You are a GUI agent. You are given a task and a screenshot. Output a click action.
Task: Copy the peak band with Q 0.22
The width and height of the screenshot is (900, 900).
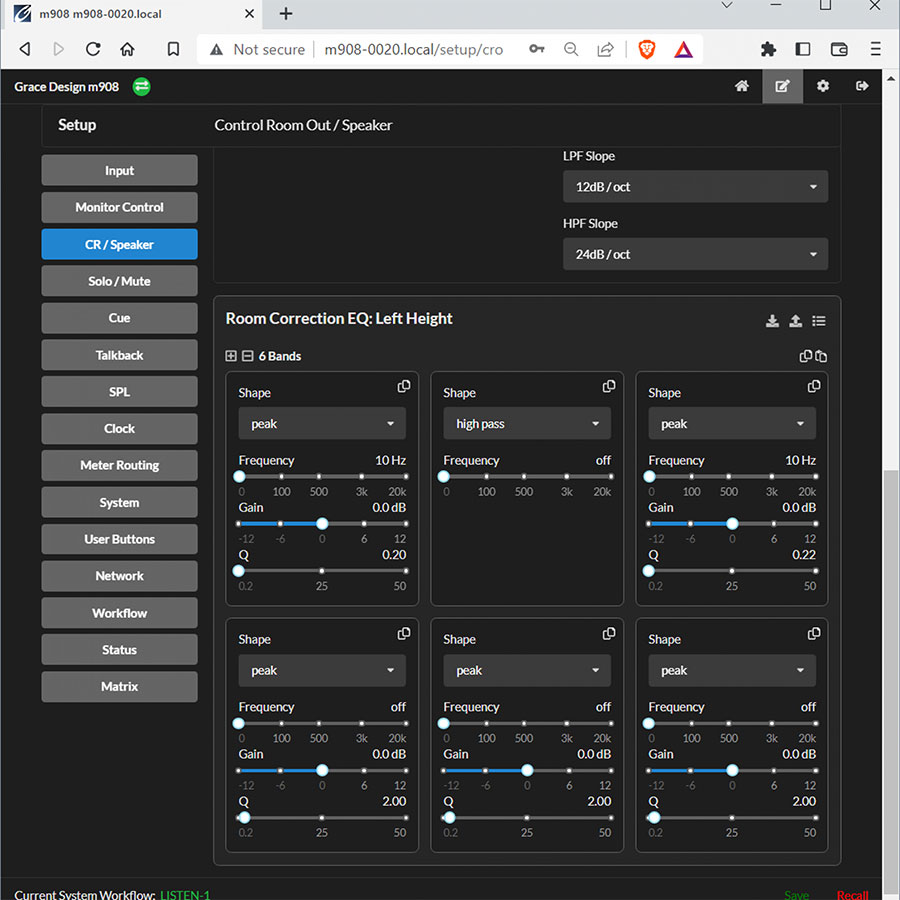[x=813, y=386]
